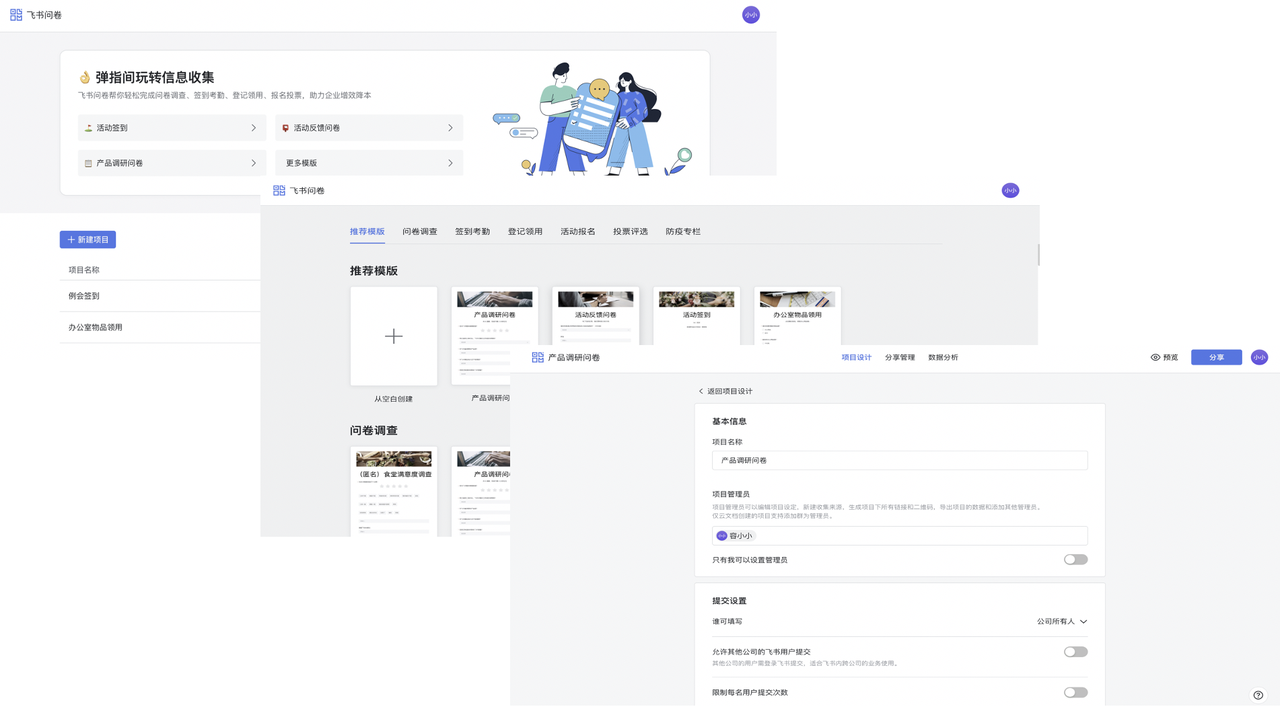Expand the 活动签到 template entry
The image size is (1280, 713).
tap(172, 128)
